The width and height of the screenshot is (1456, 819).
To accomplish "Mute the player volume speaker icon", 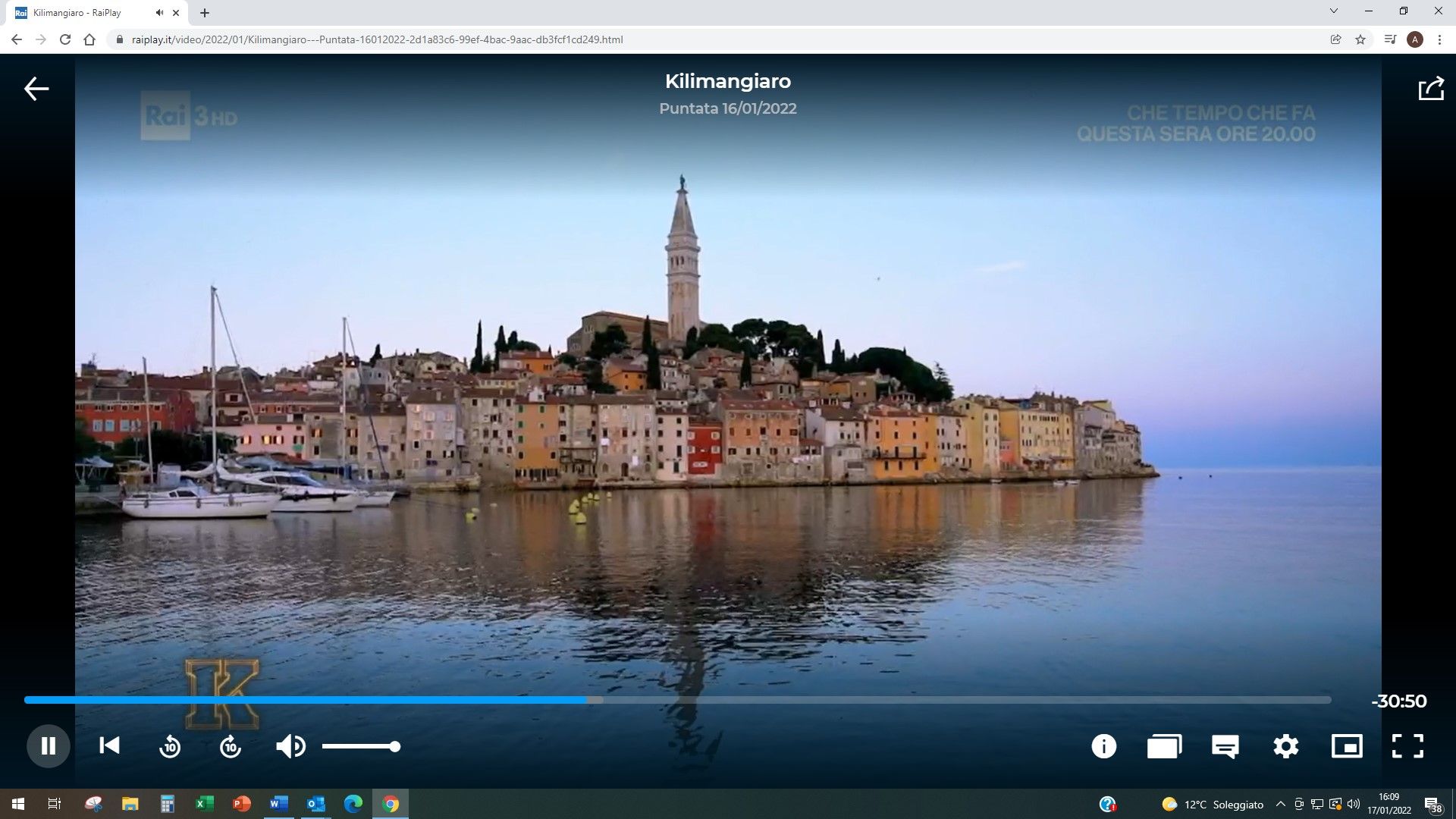I will pos(290,747).
